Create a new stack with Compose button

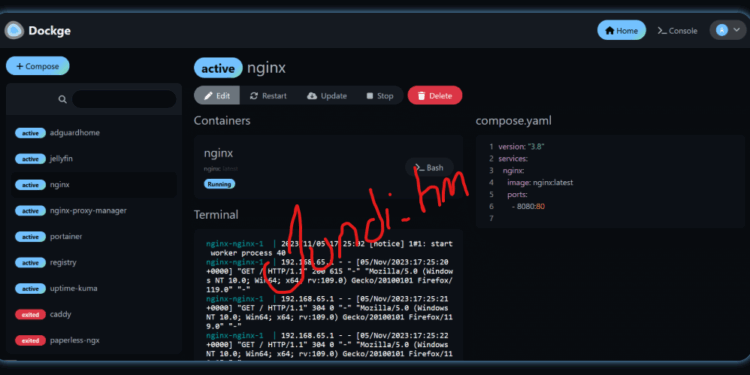point(38,66)
